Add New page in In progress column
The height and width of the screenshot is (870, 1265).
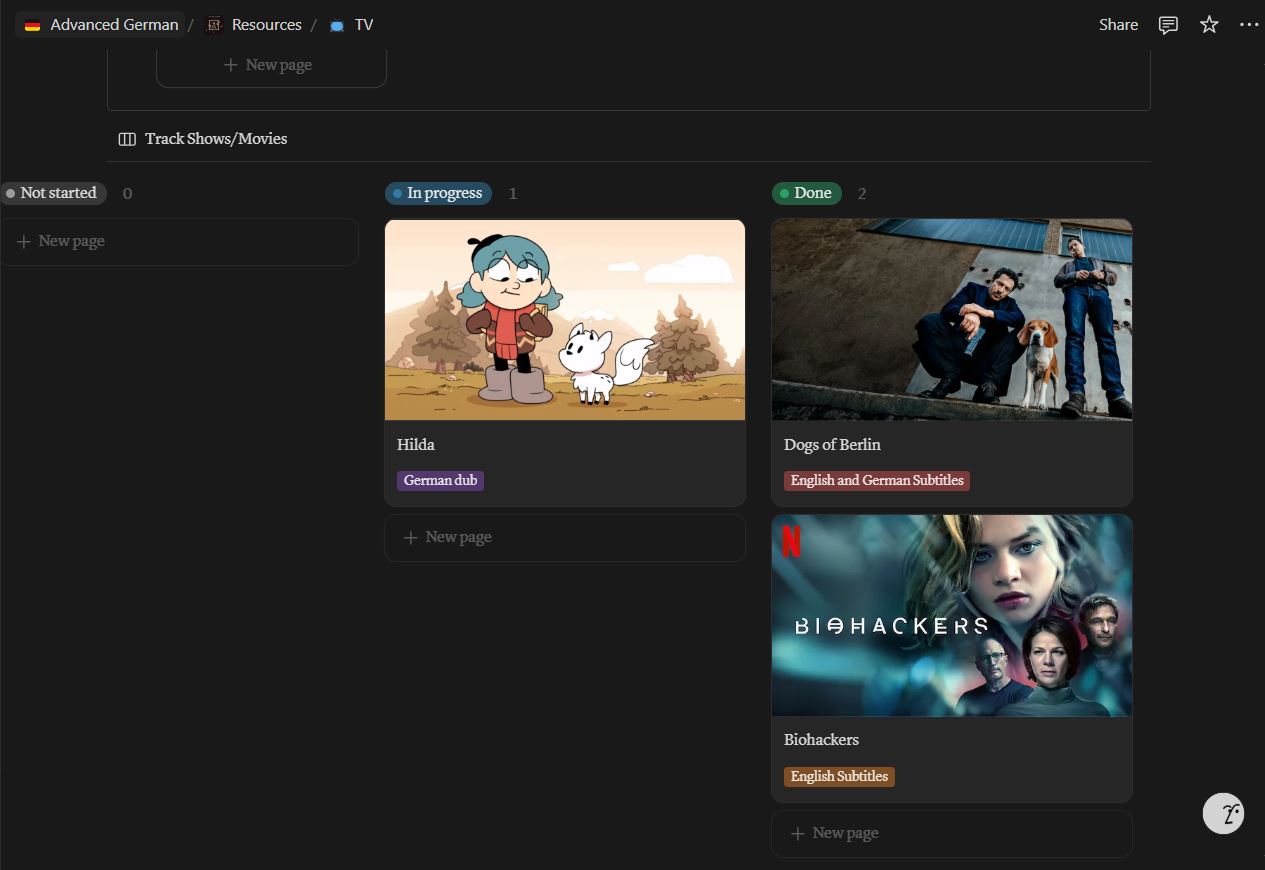[565, 537]
